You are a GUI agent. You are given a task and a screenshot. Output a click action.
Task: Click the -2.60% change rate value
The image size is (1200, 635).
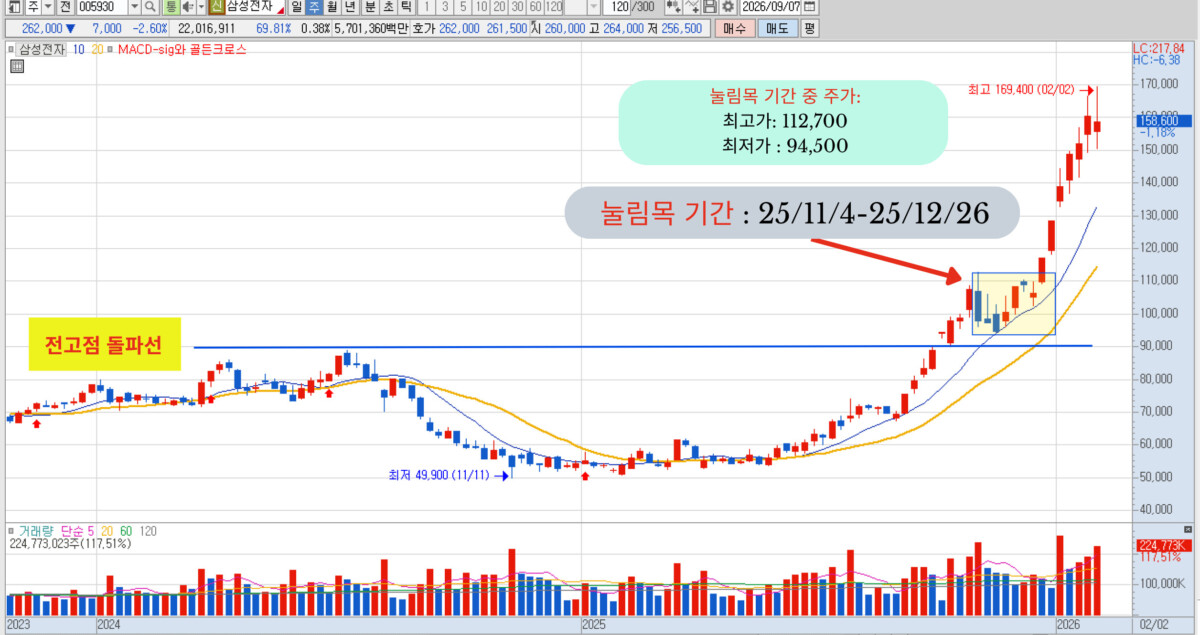point(152,28)
